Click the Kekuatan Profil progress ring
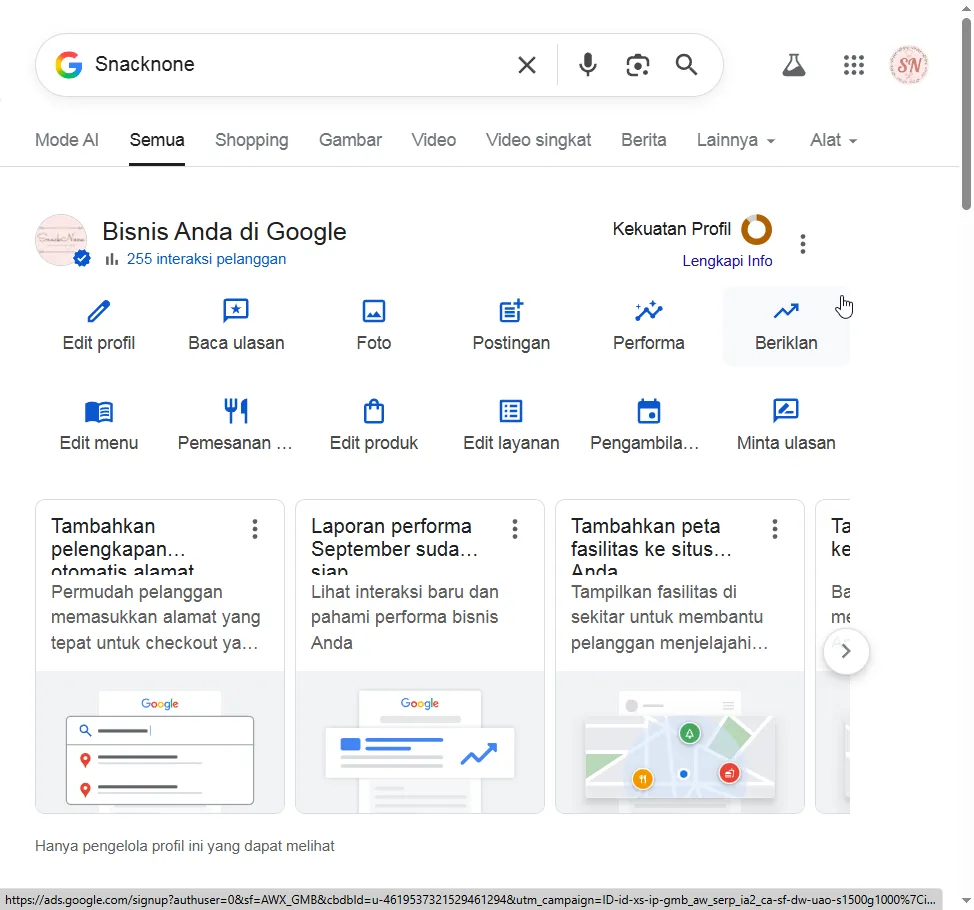 tap(756, 229)
